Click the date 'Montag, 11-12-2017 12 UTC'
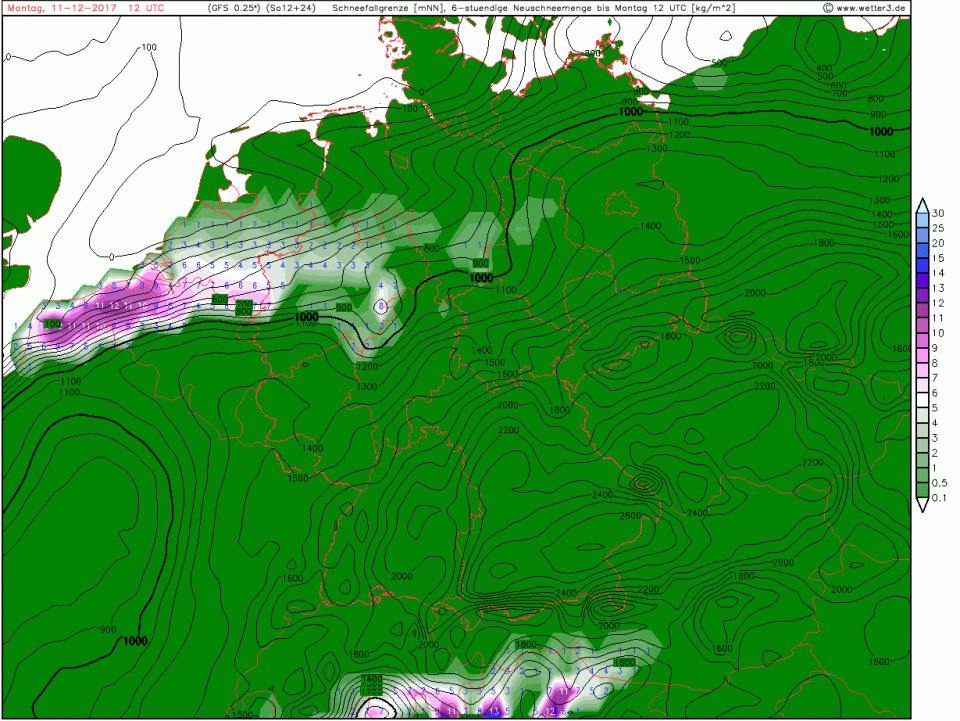 coord(85,8)
